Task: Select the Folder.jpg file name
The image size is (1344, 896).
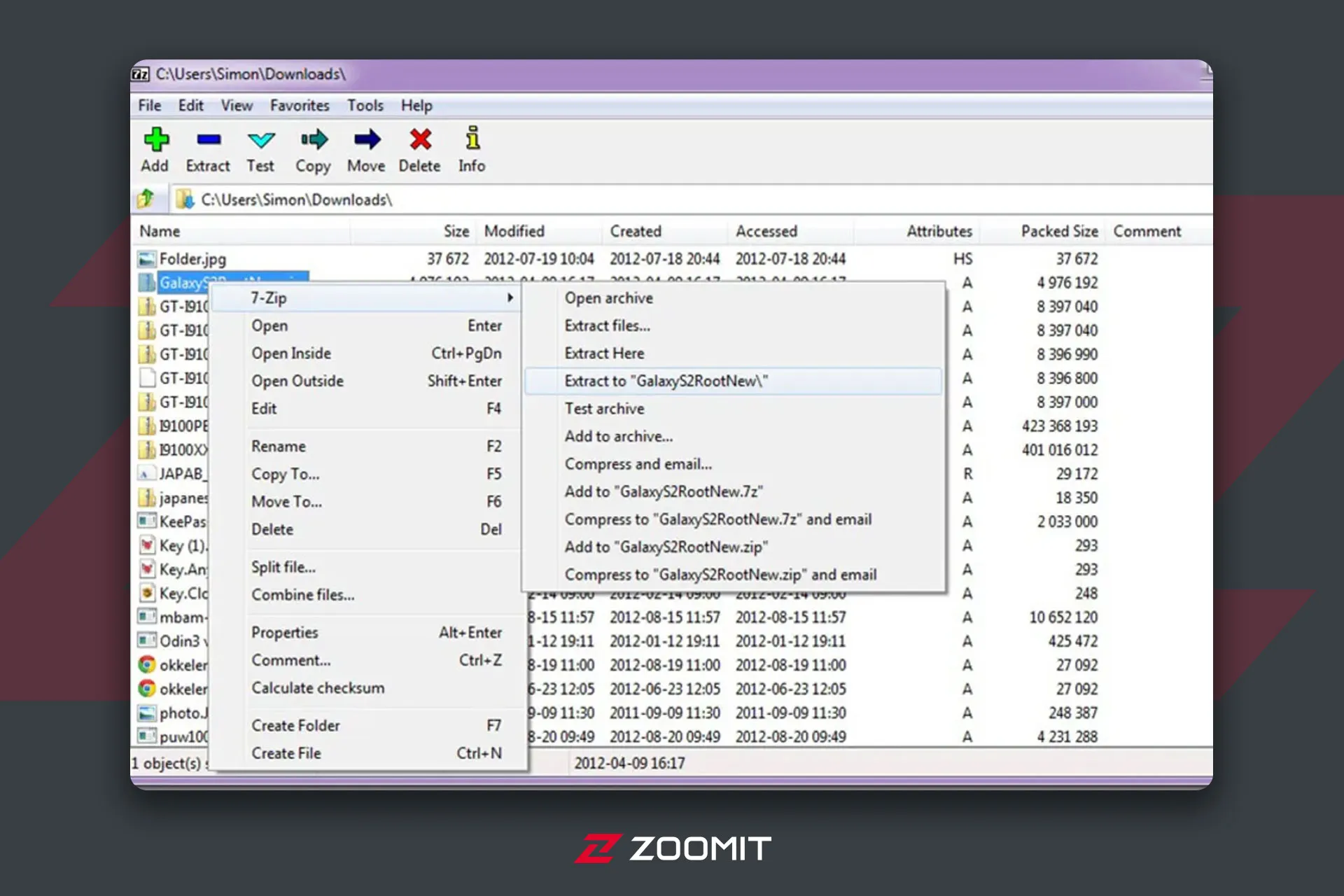Action: tap(192, 259)
